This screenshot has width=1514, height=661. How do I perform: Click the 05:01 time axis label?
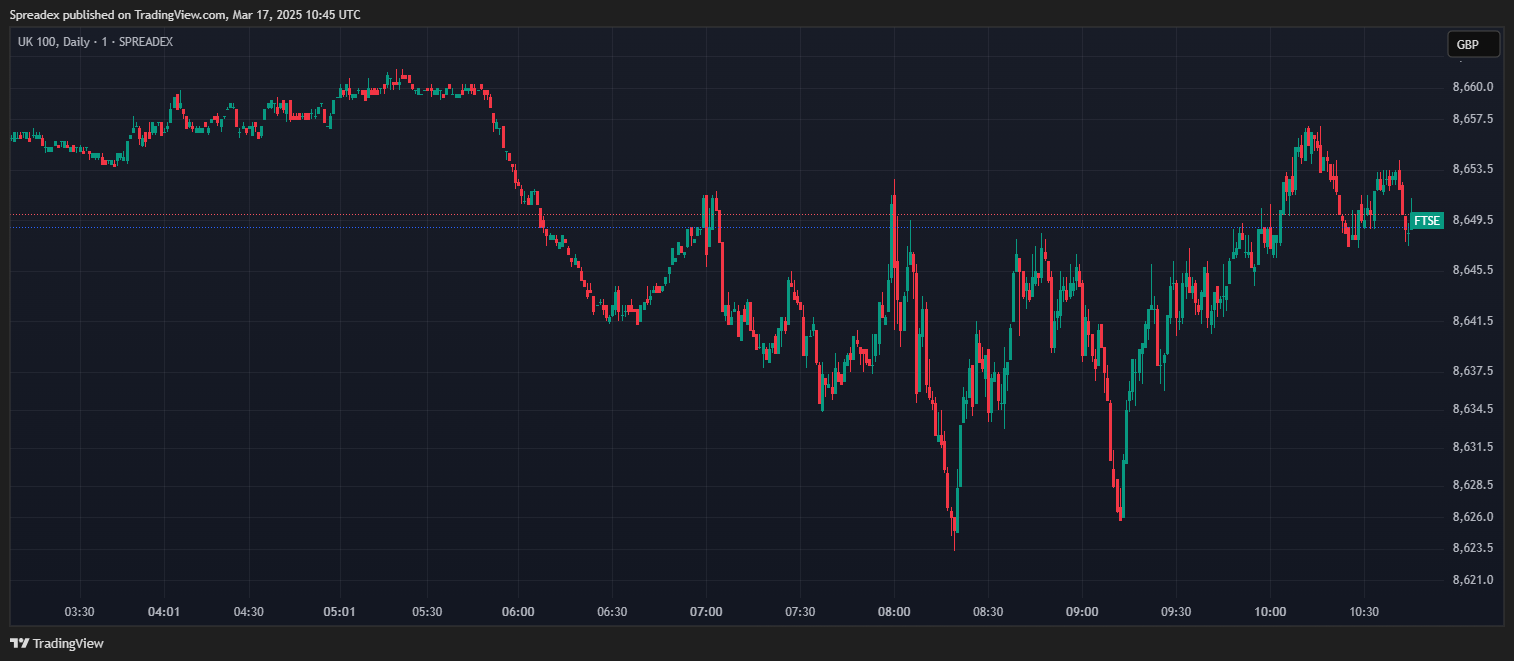(x=340, y=612)
